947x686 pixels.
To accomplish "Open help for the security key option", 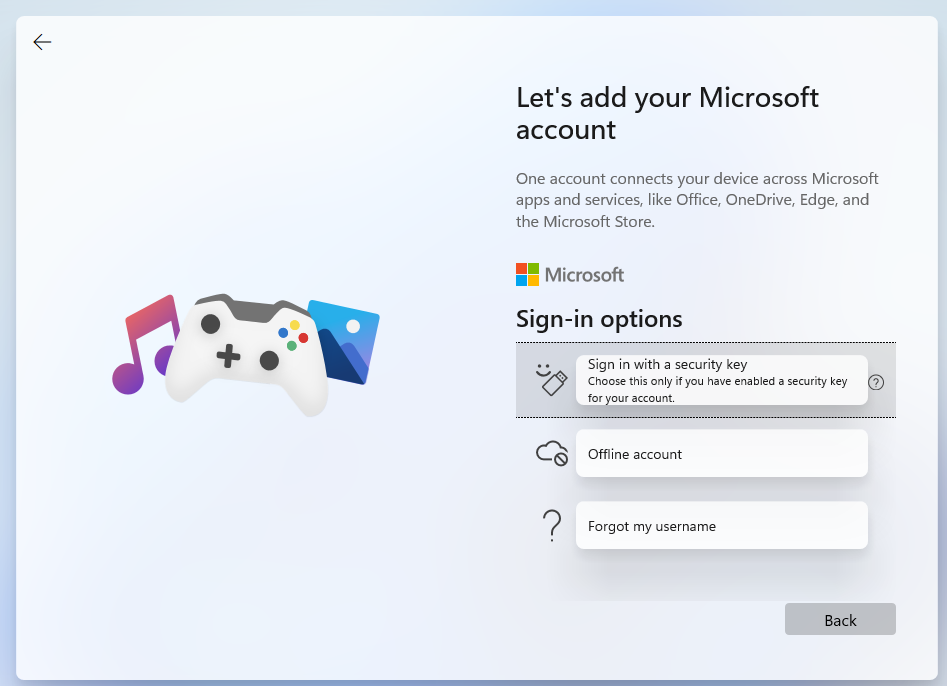I will point(876,382).
